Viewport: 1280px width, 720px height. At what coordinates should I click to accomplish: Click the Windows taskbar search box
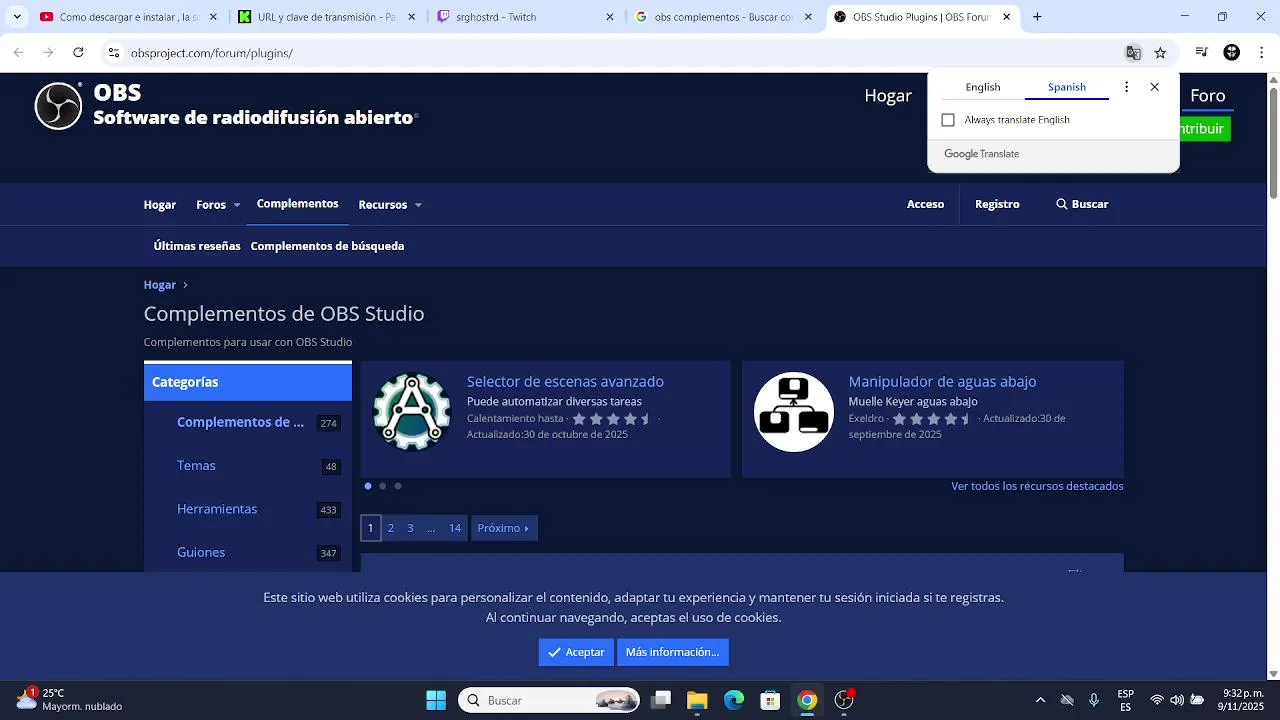(549, 700)
